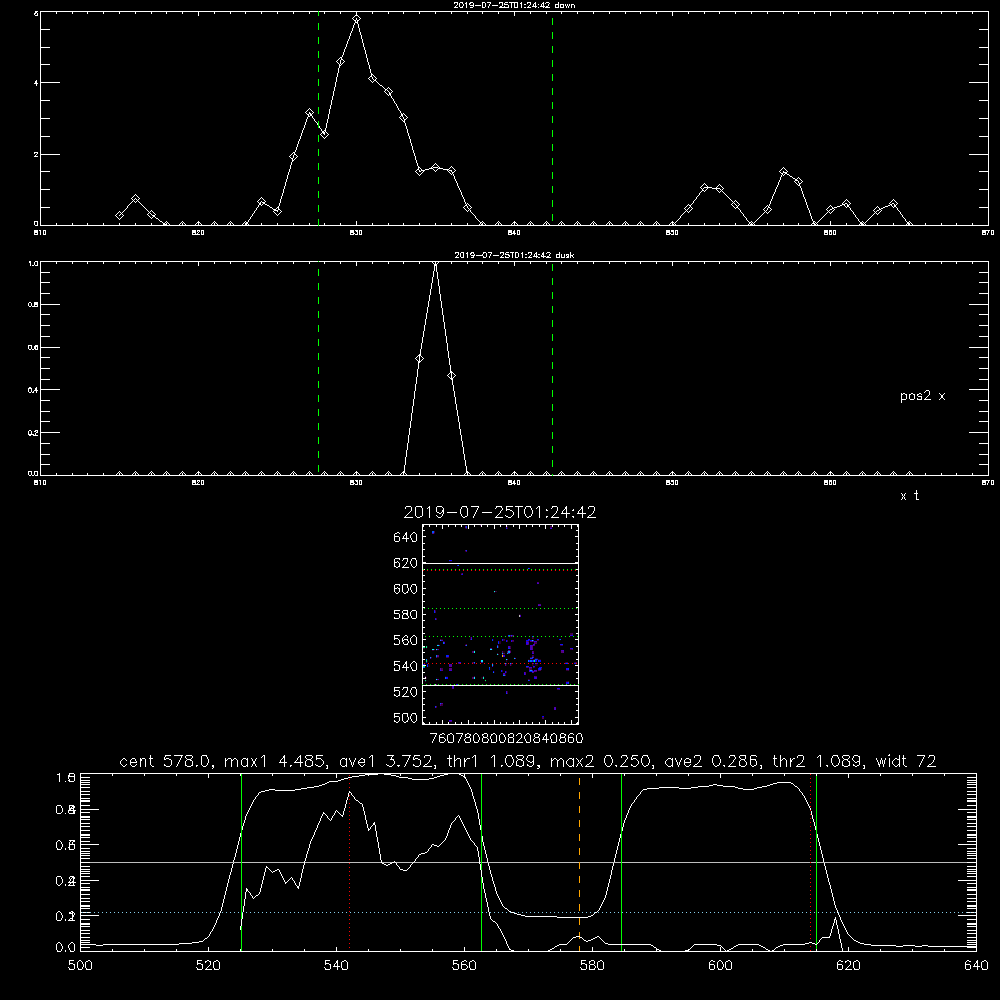Click the "thr2 1.089" value in stats line

pyautogui.click(x=819, y=761)
